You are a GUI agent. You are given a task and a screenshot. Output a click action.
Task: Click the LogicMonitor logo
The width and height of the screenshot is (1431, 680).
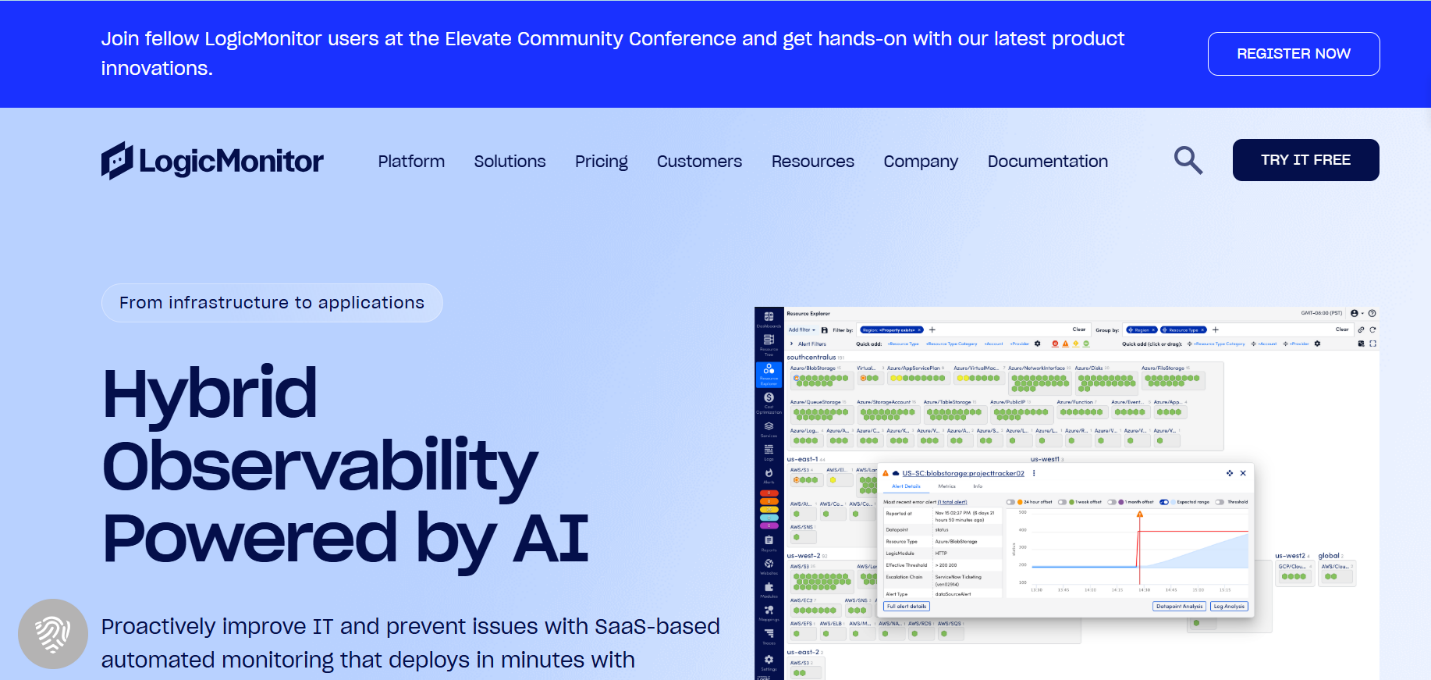pos(212,160)
